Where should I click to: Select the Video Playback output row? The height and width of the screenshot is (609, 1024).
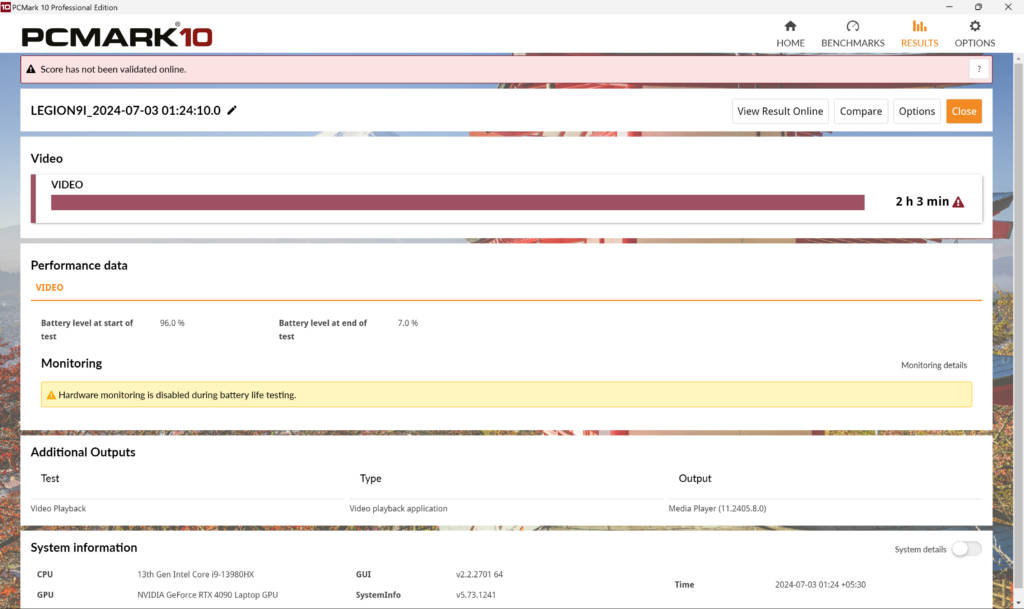[x=59, y=509]
